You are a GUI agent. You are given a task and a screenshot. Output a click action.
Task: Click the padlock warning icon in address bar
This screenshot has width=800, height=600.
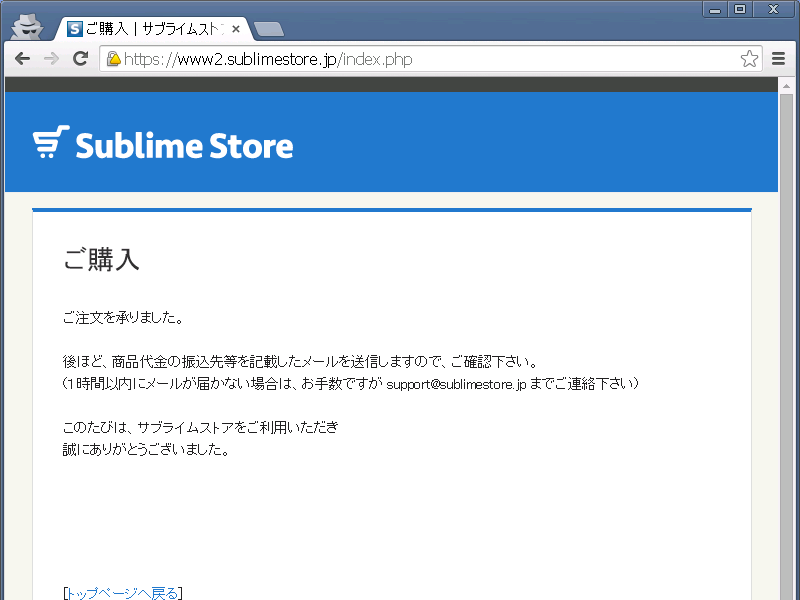coord(113,59)
